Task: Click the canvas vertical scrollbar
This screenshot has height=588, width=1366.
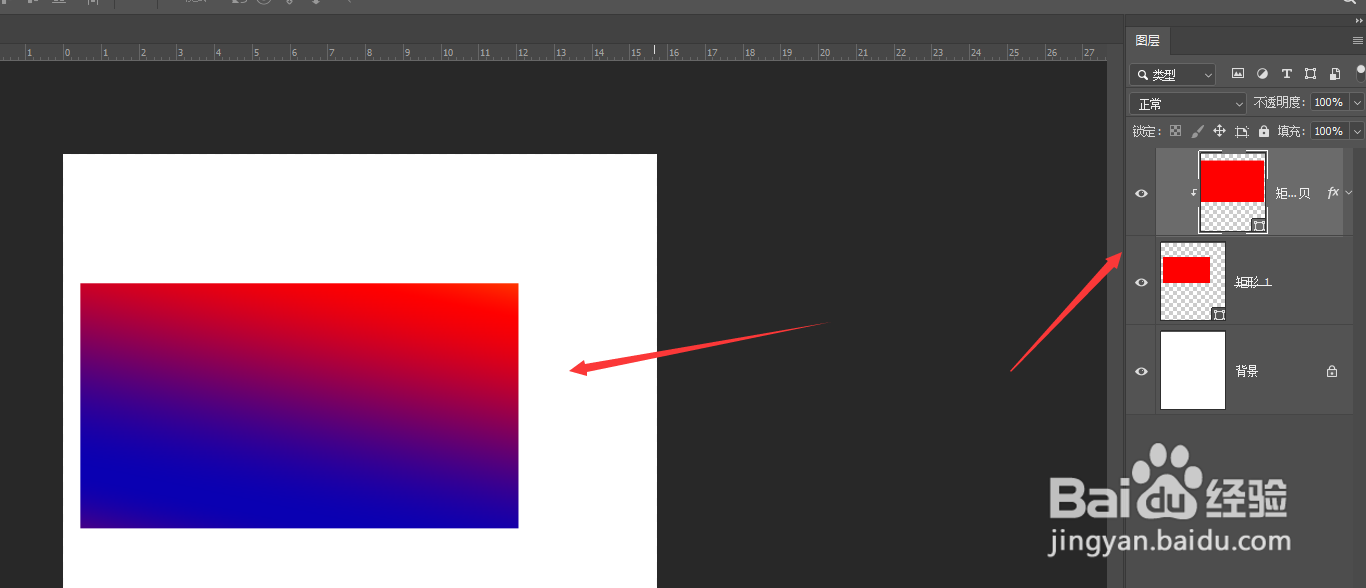Action: click(1114, 324)
